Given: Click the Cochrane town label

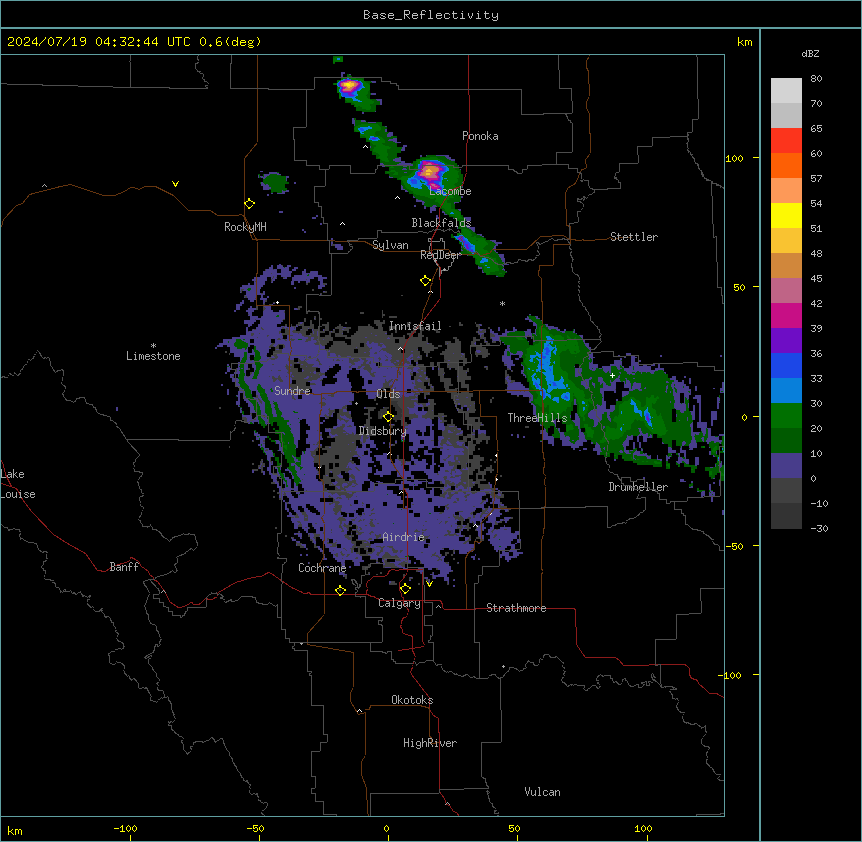Looking at the screenshot, I should 322,568.
